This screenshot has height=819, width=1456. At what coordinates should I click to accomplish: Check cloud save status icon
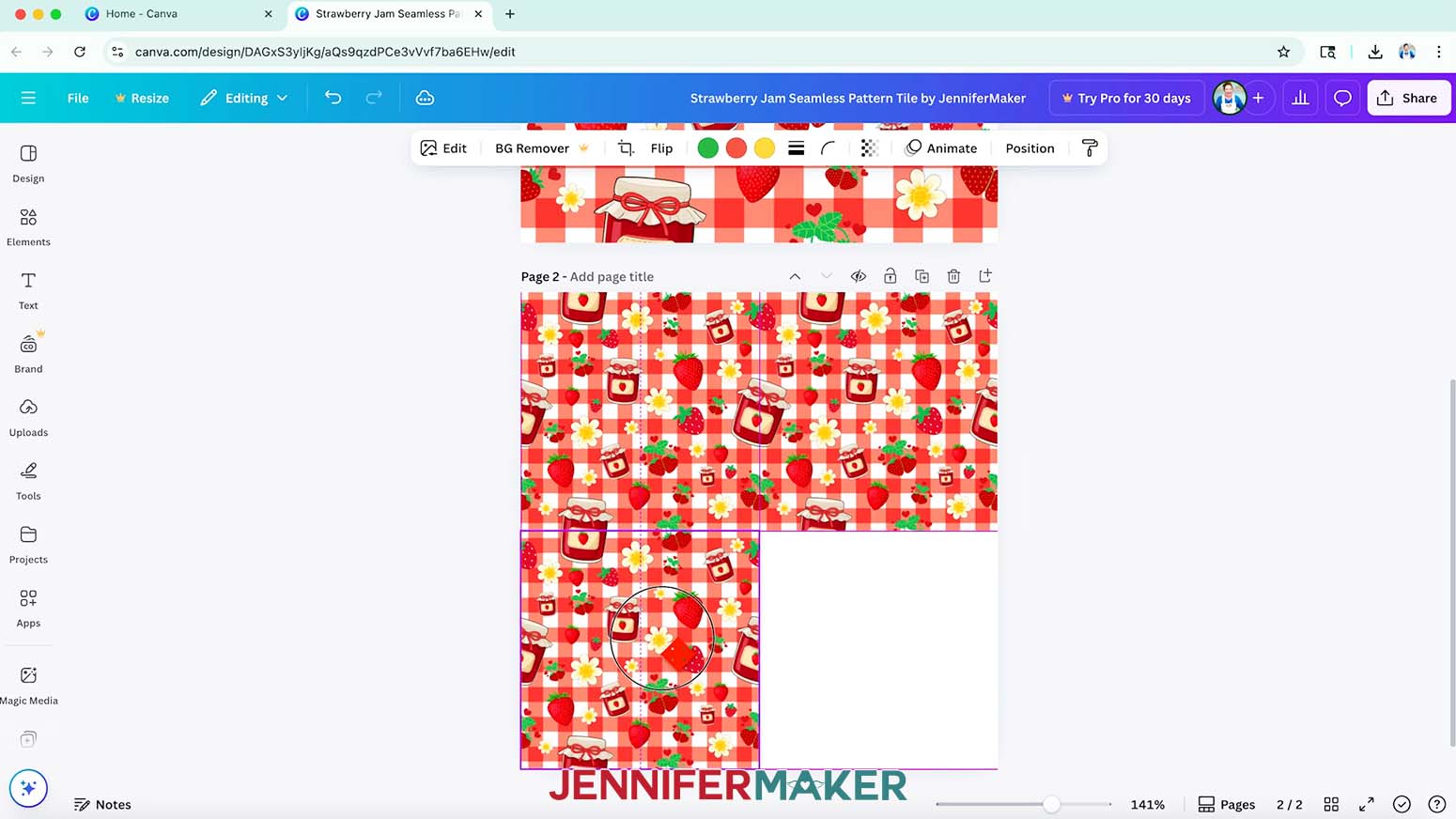tap(425, 98)
